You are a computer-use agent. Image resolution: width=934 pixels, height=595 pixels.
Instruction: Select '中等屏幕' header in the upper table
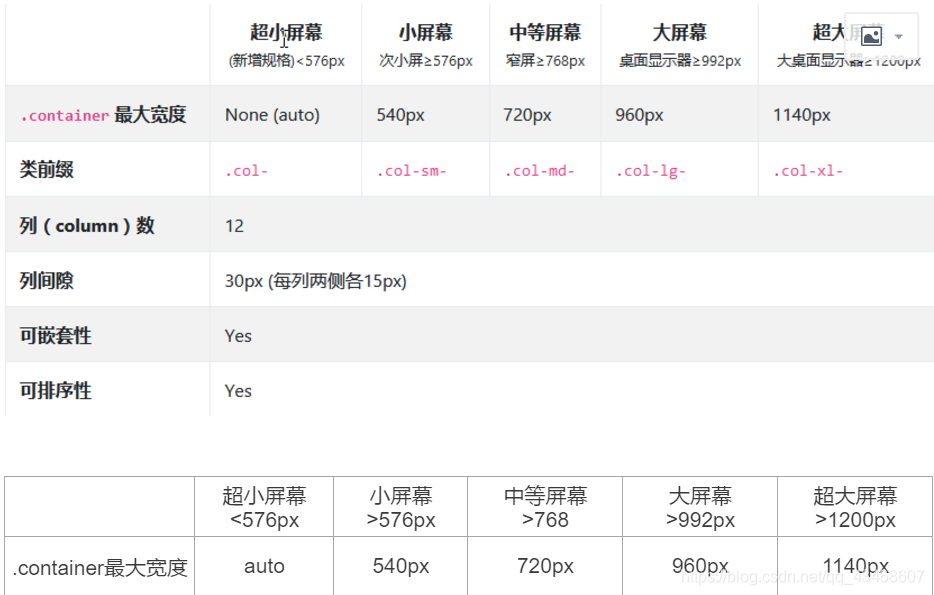coord(545,32)
